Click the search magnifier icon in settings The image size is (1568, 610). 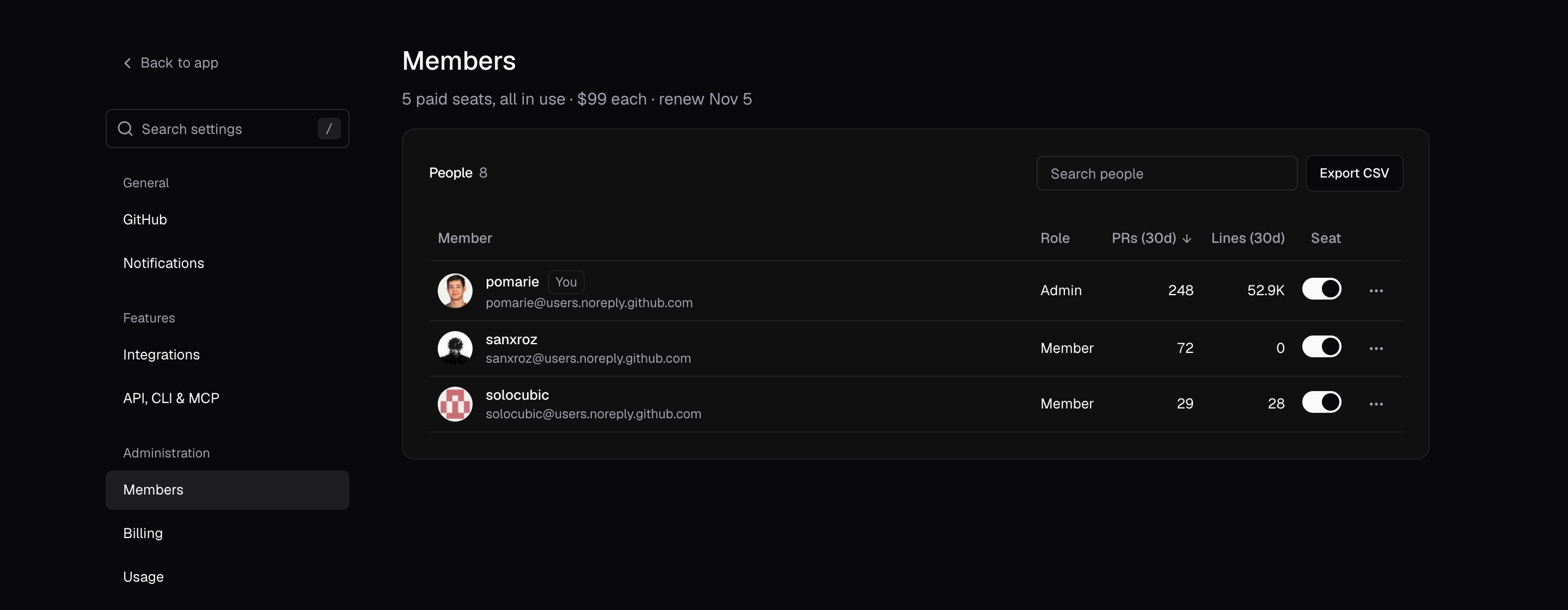pos(125,129)
